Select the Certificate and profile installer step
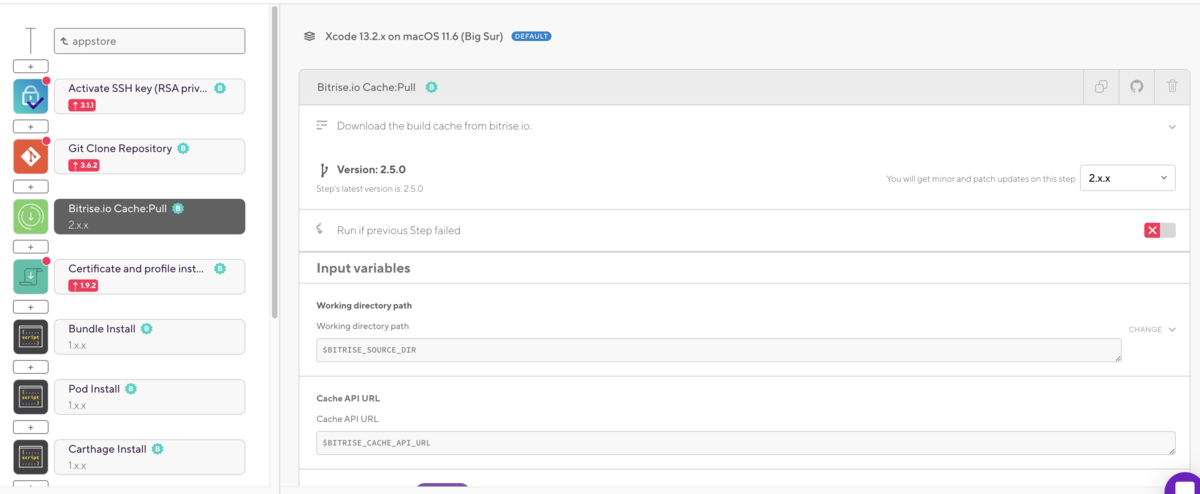1200x494 pixels. click(149, 276)
